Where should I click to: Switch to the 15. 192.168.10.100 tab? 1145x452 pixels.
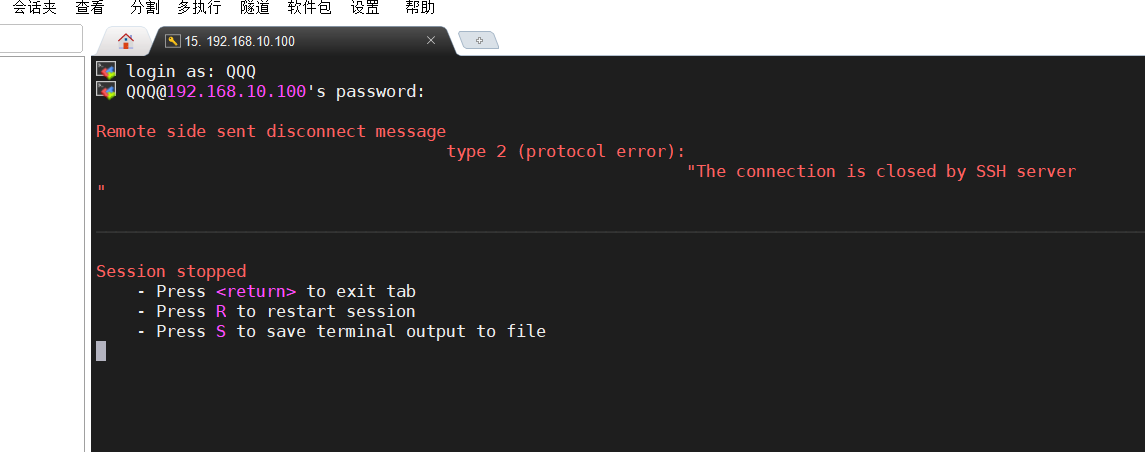coord(240,41)
